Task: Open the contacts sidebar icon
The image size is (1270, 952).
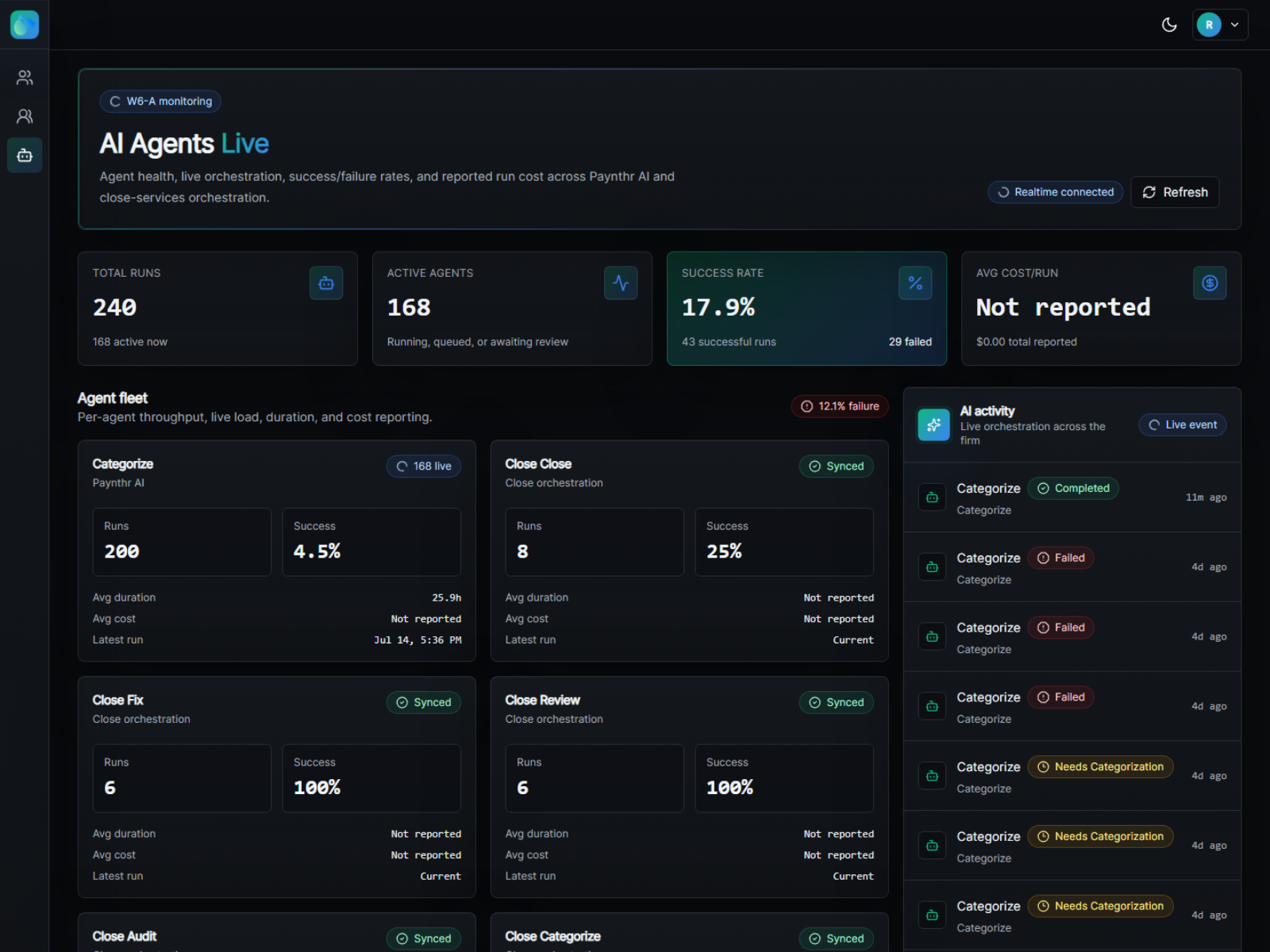Action: coord(25,117)
